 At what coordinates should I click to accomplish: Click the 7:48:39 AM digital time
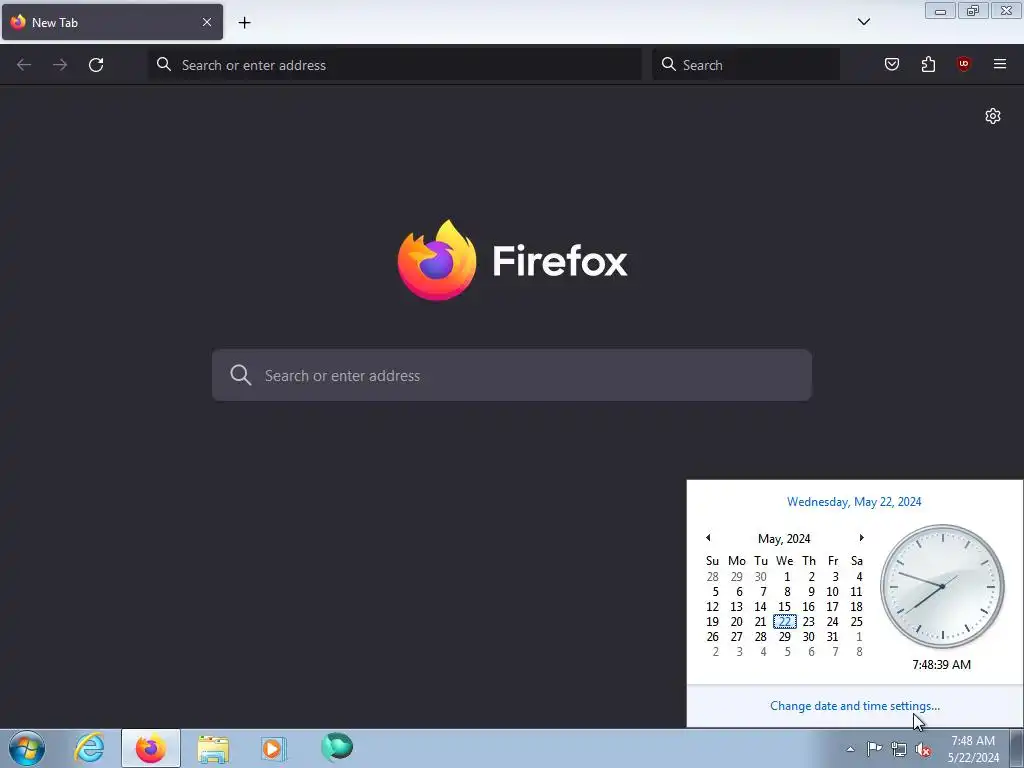[941, 665]
